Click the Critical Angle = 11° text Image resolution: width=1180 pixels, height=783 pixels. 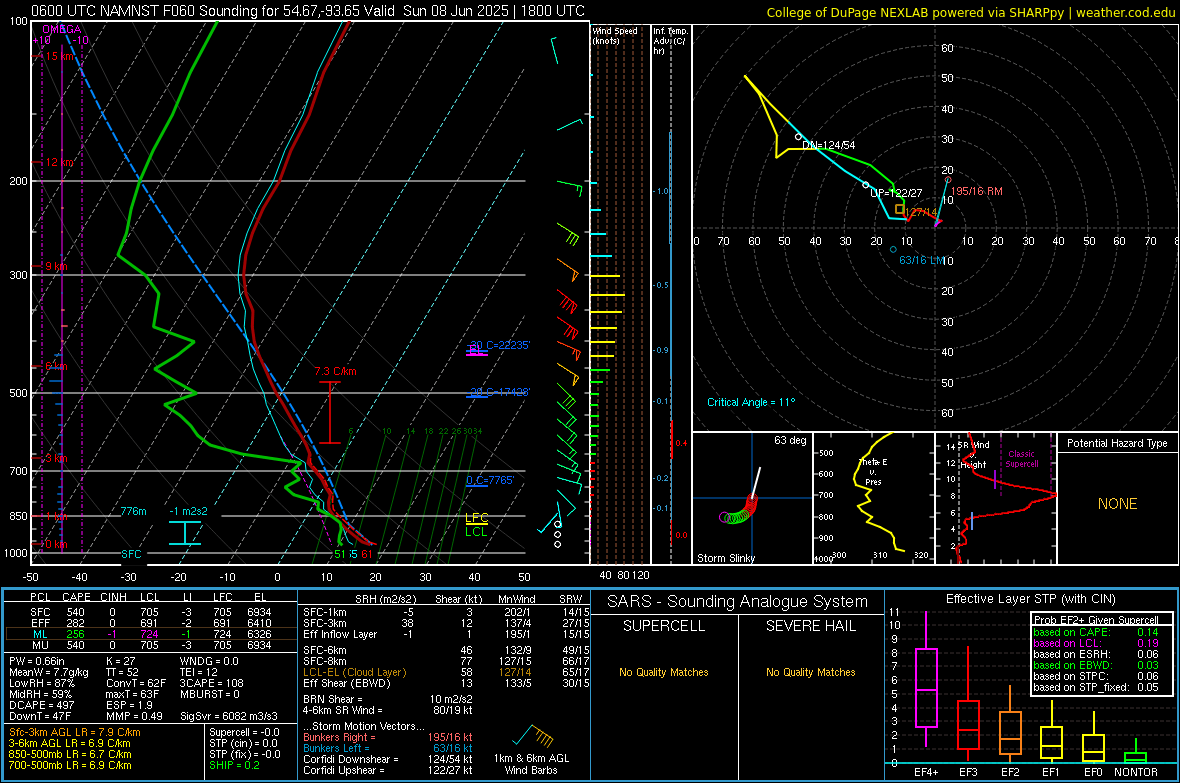[751, 402]
